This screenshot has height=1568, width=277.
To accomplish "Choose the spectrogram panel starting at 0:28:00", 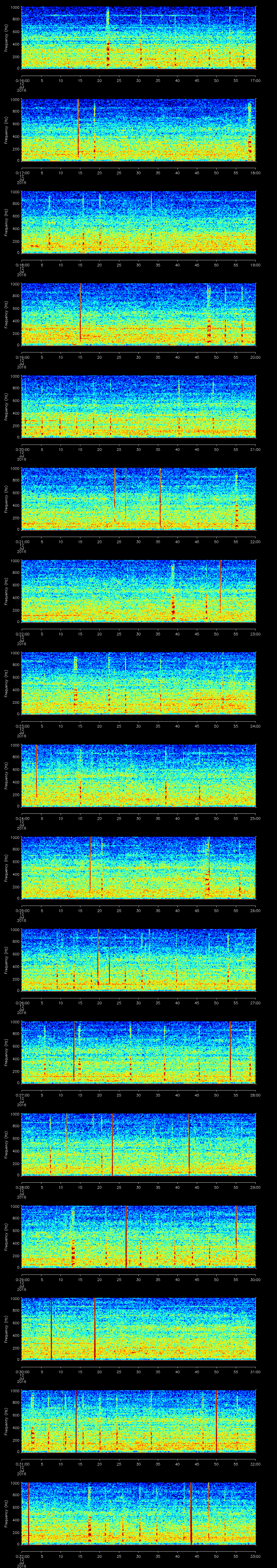I will coord(139,1144).
